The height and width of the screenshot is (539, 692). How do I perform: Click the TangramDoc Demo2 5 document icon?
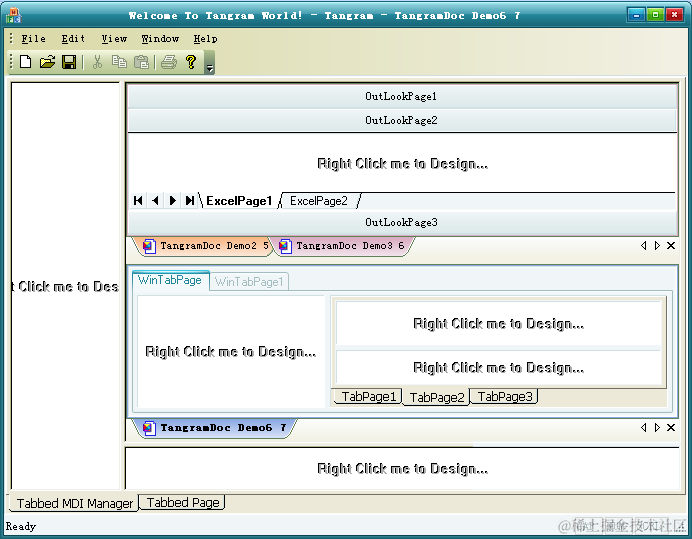149,246
